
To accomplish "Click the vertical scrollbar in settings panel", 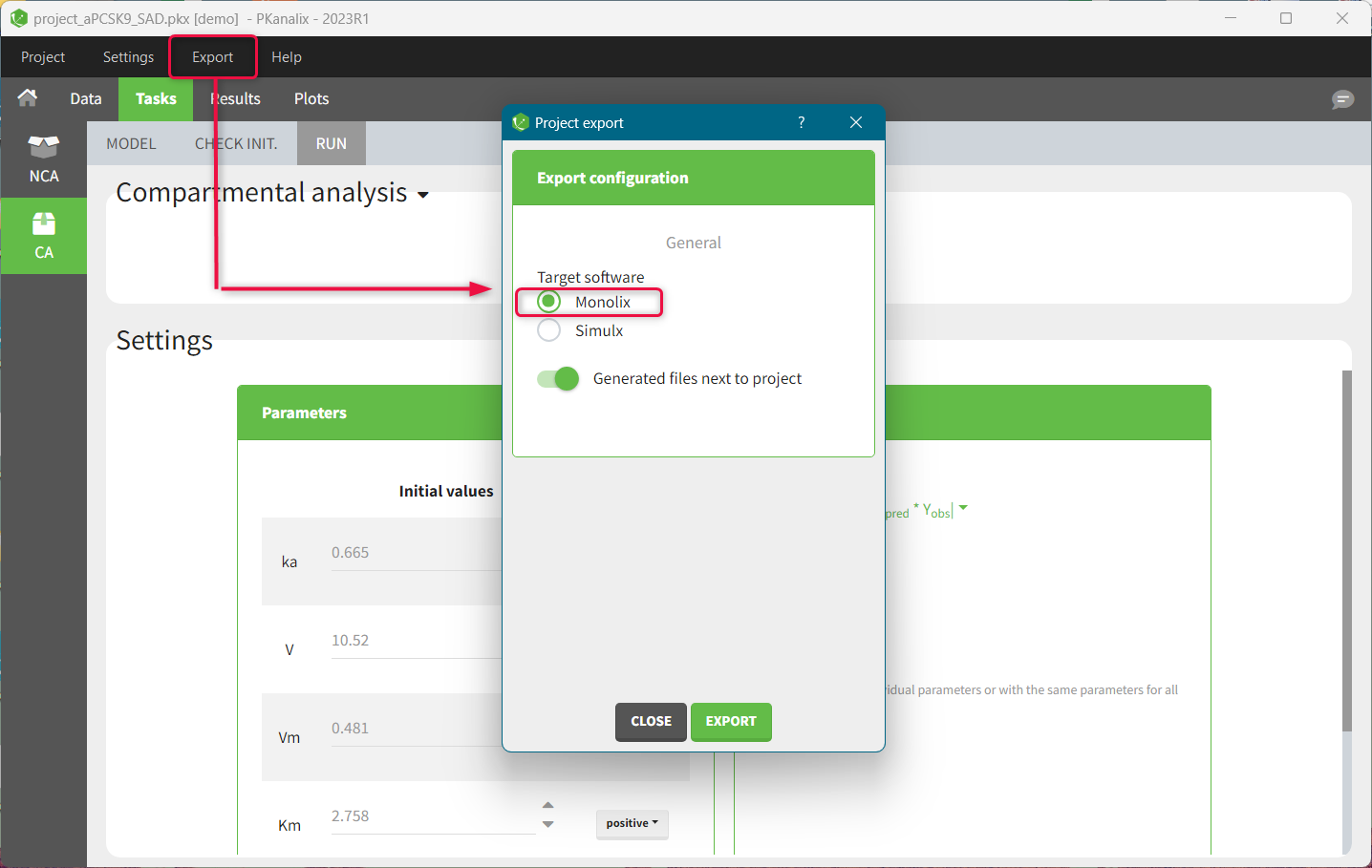I will pyautogui.click(x=1347, y=552).
